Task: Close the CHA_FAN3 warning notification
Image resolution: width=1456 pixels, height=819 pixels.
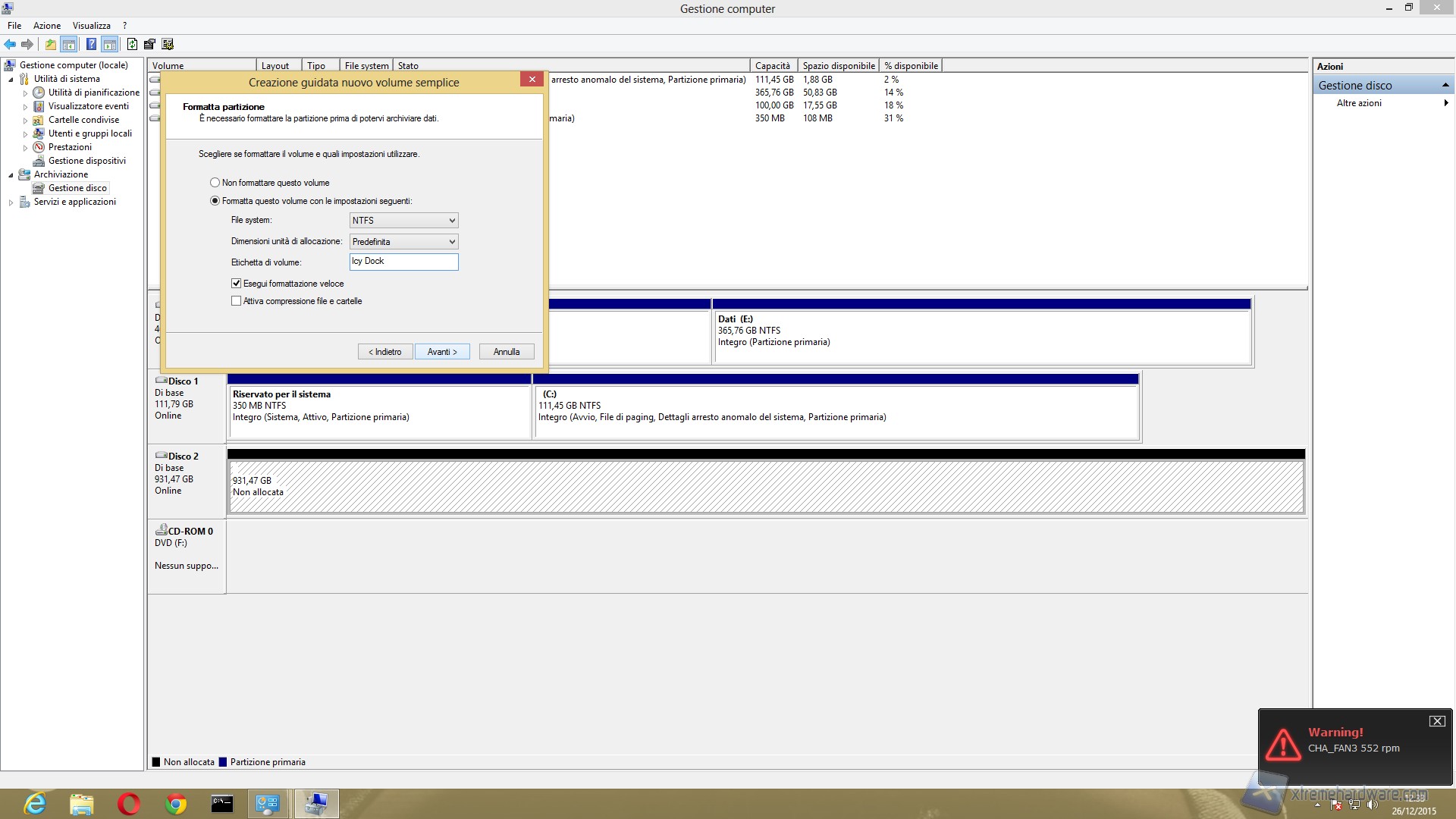Action: tap(1437, 721)
